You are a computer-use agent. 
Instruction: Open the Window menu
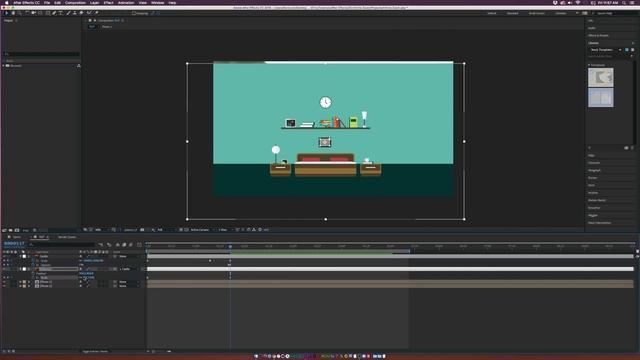click(157, 2)
